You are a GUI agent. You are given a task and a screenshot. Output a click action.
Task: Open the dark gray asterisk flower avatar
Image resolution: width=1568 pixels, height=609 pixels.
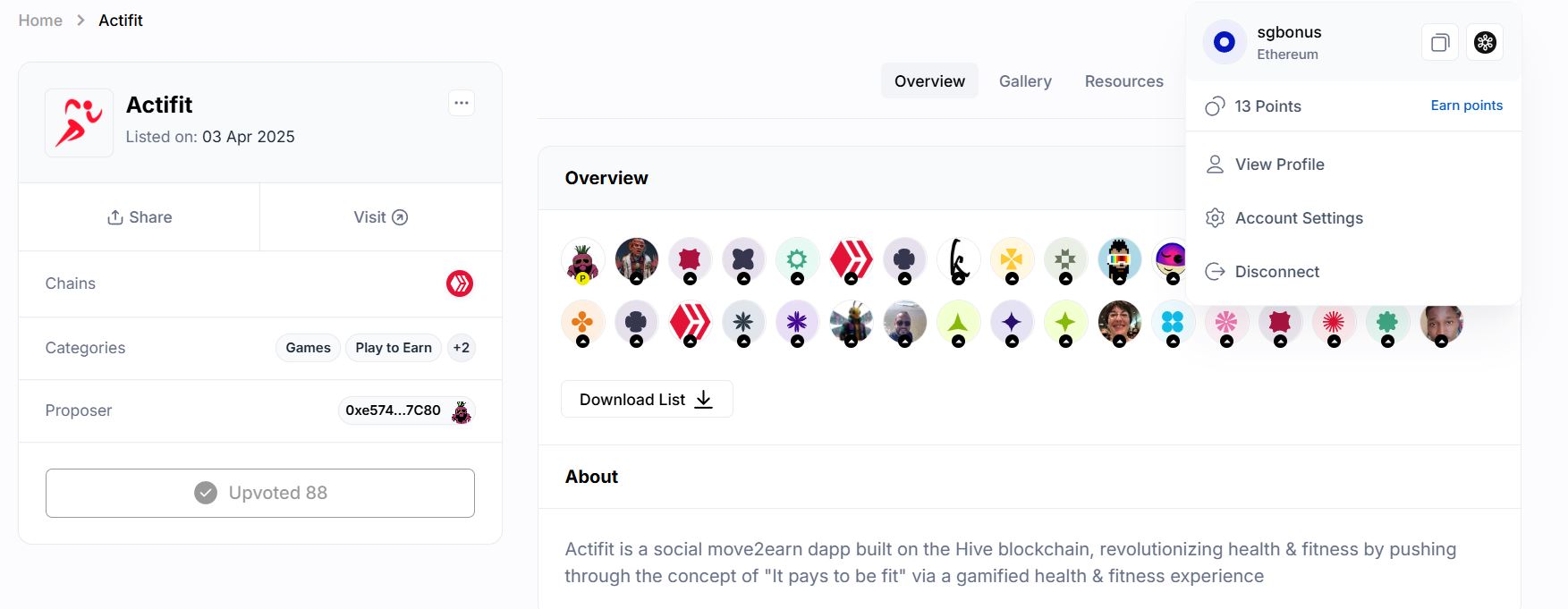[744, 324]
